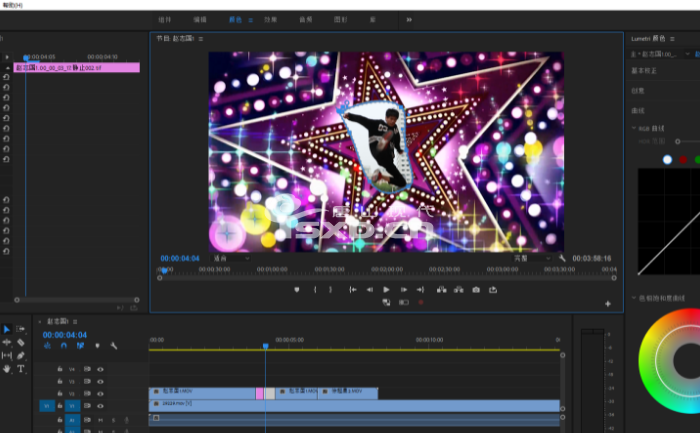Viewport: 700px width, 433px height.
Task: Select the Slip tool
Action: 7,355
